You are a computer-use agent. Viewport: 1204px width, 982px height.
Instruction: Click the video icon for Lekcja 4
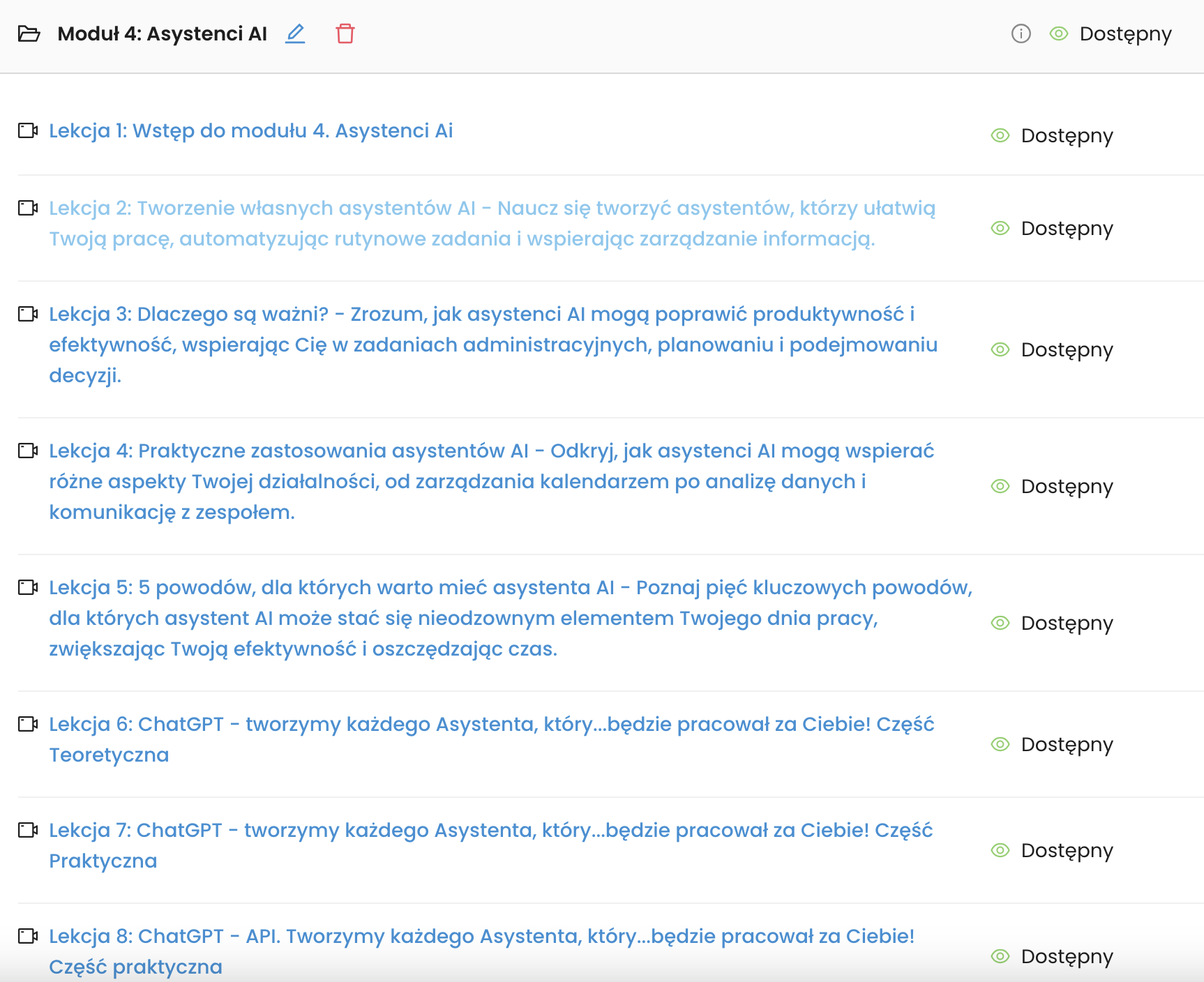pyautogui.click(x=28, y=451)
